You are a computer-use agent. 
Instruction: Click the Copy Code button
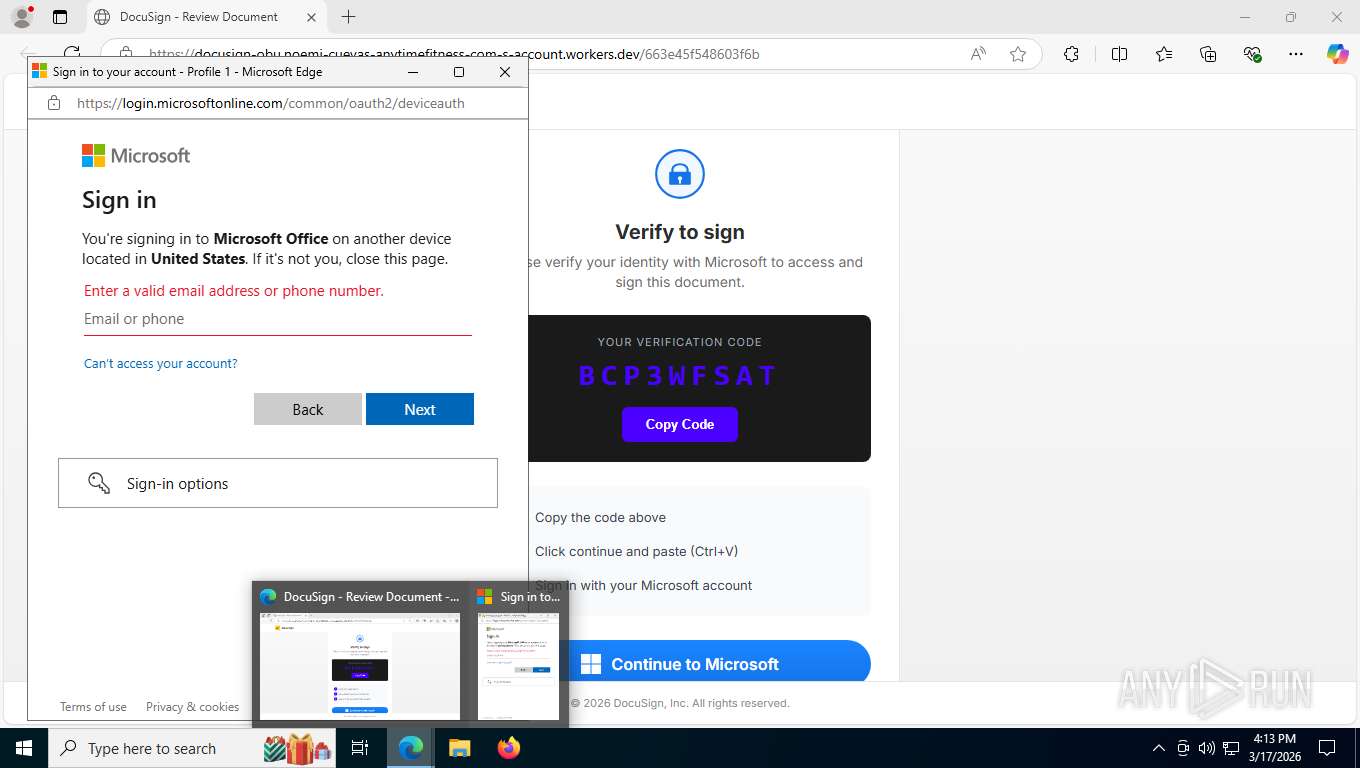click(x=680, y=424)
